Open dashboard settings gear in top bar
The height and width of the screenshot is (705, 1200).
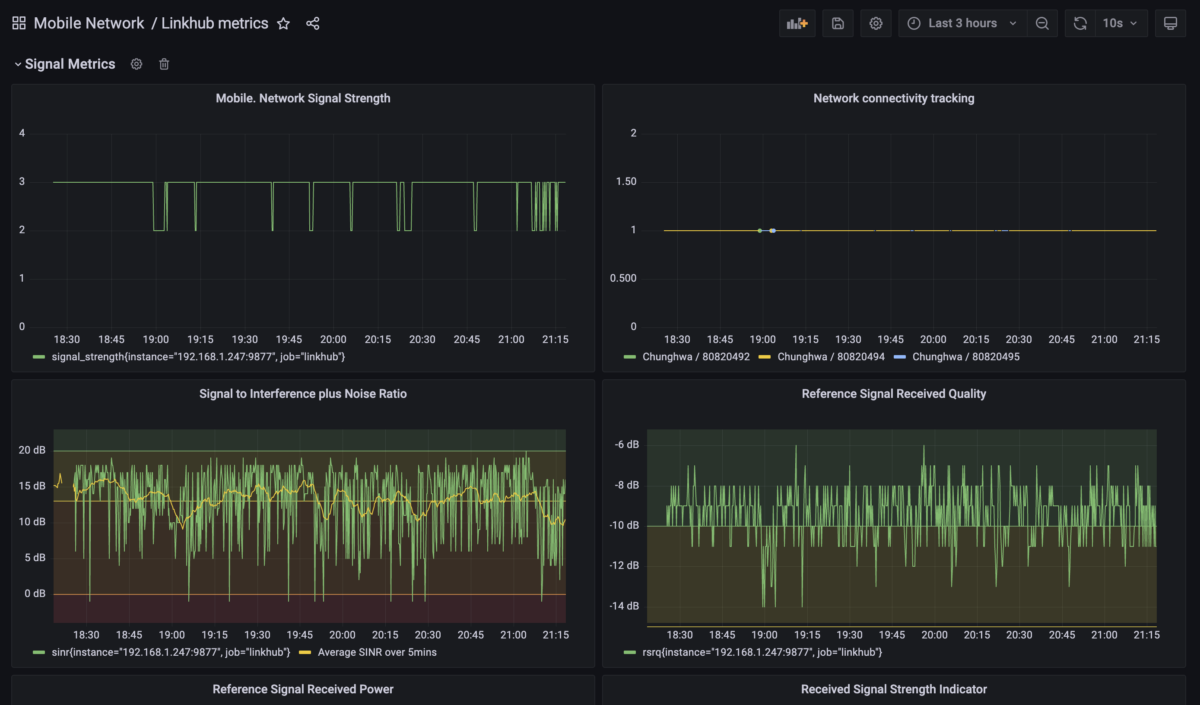click(876, 23)
